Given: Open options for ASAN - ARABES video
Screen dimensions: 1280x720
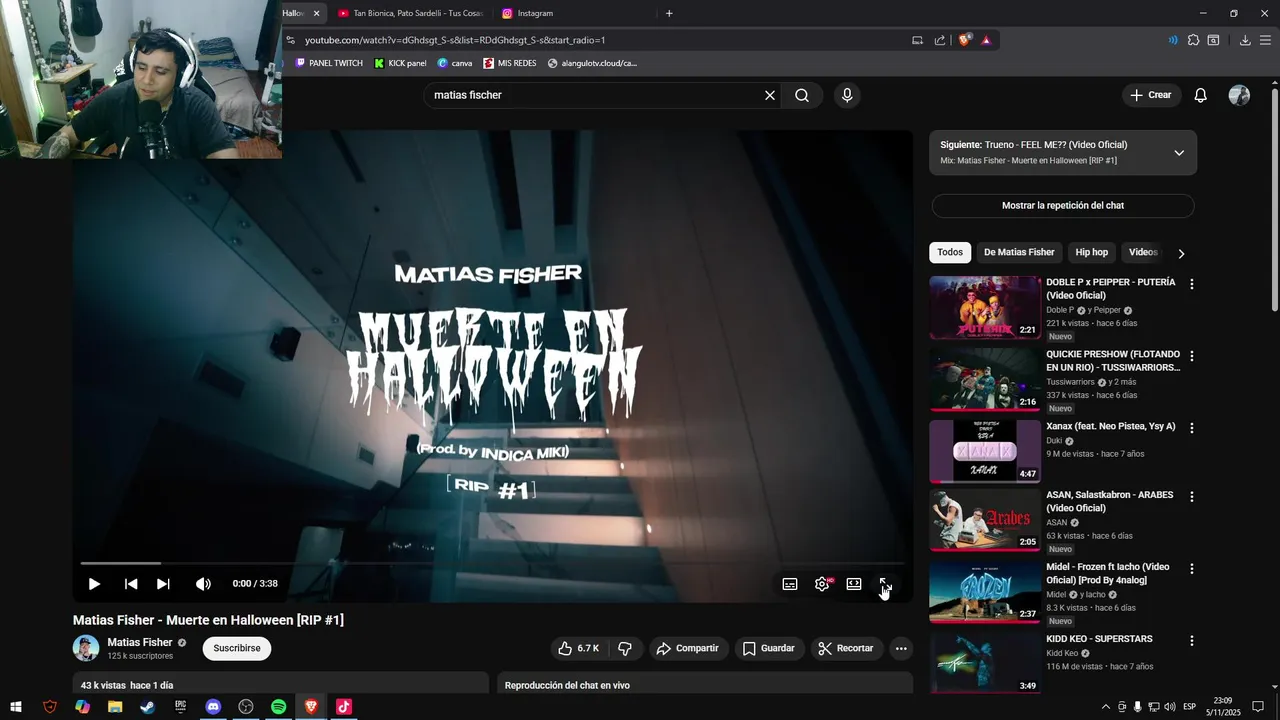Looking at the screenshot, I should point(1191,496).
